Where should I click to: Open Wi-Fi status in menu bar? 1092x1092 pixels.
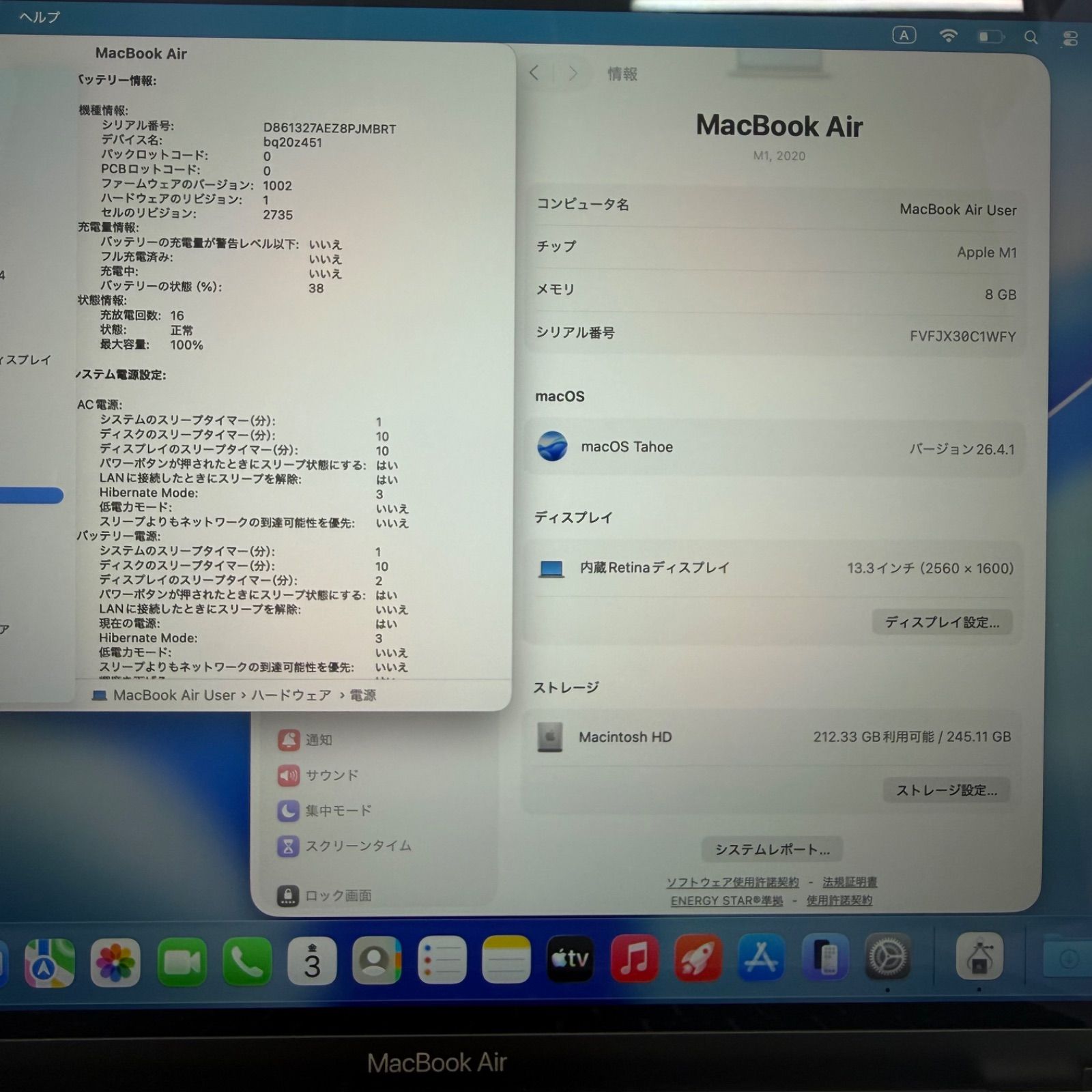[x=948, y=36]
